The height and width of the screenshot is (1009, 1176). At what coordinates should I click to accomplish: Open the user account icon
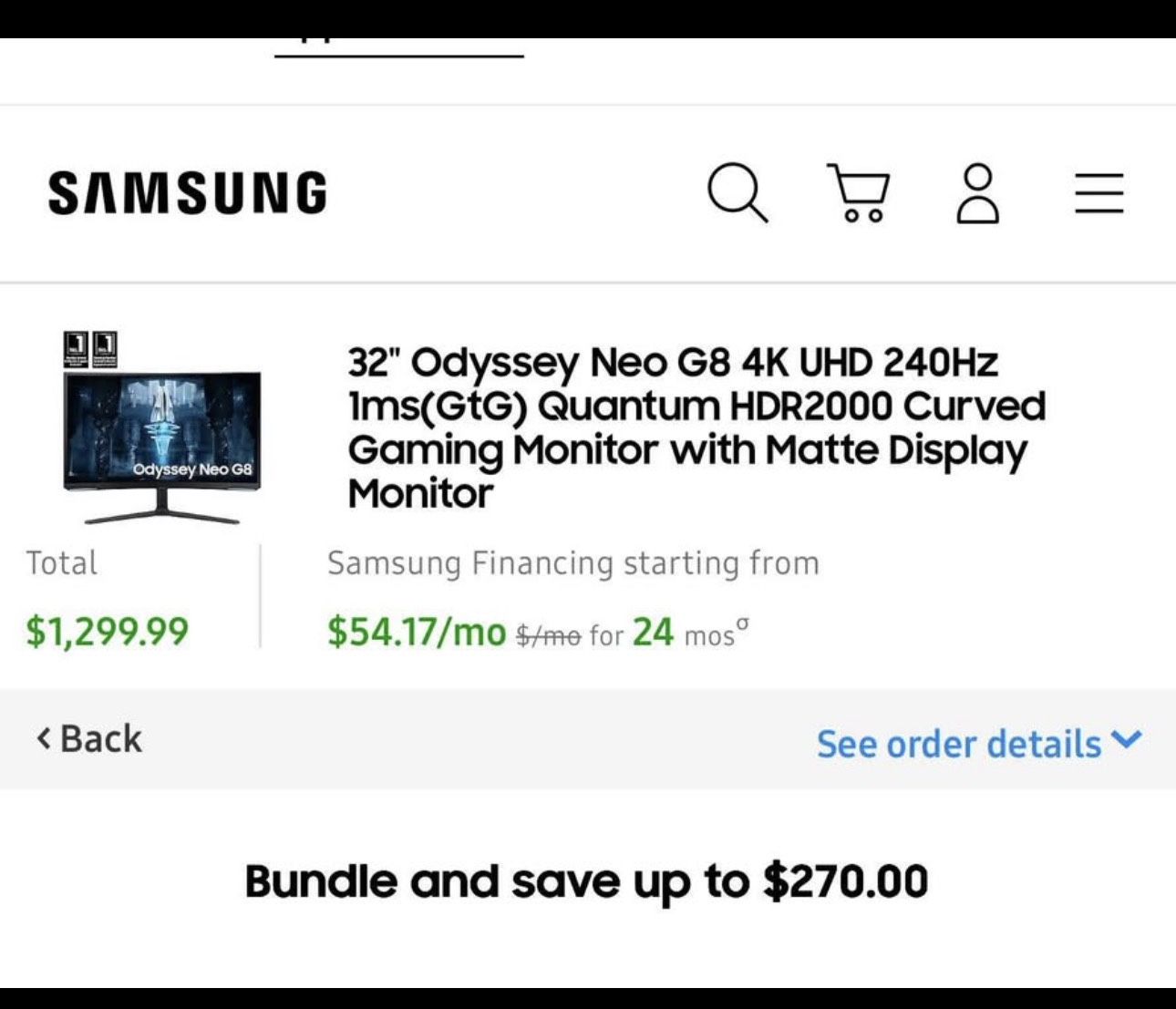tap(977, 193)
